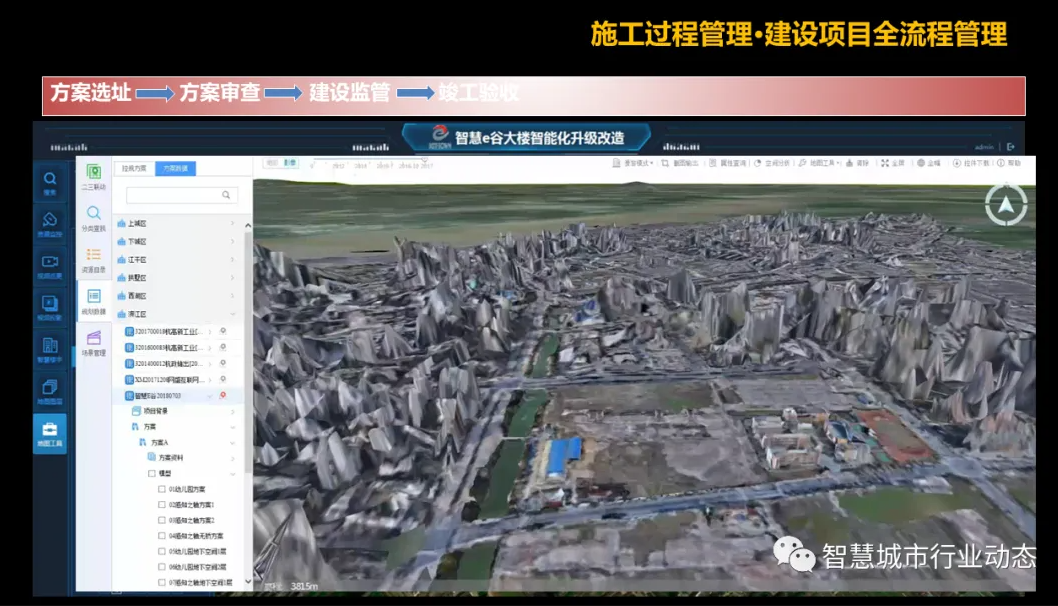Click the 属性查询 toolbar item
Image resolution: width=1058 pixels, height=606 pixels.
(x=727, y=163)
